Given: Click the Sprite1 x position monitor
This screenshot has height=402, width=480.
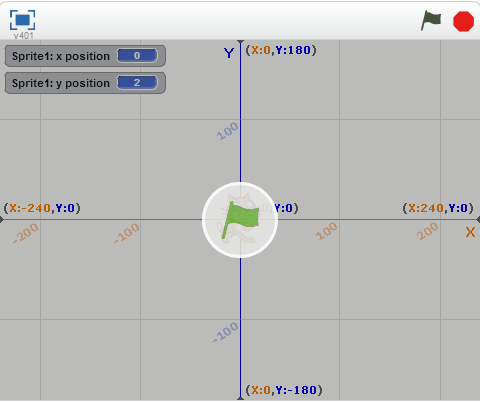Looking at the screenshot, I should [x=85, y=56].
